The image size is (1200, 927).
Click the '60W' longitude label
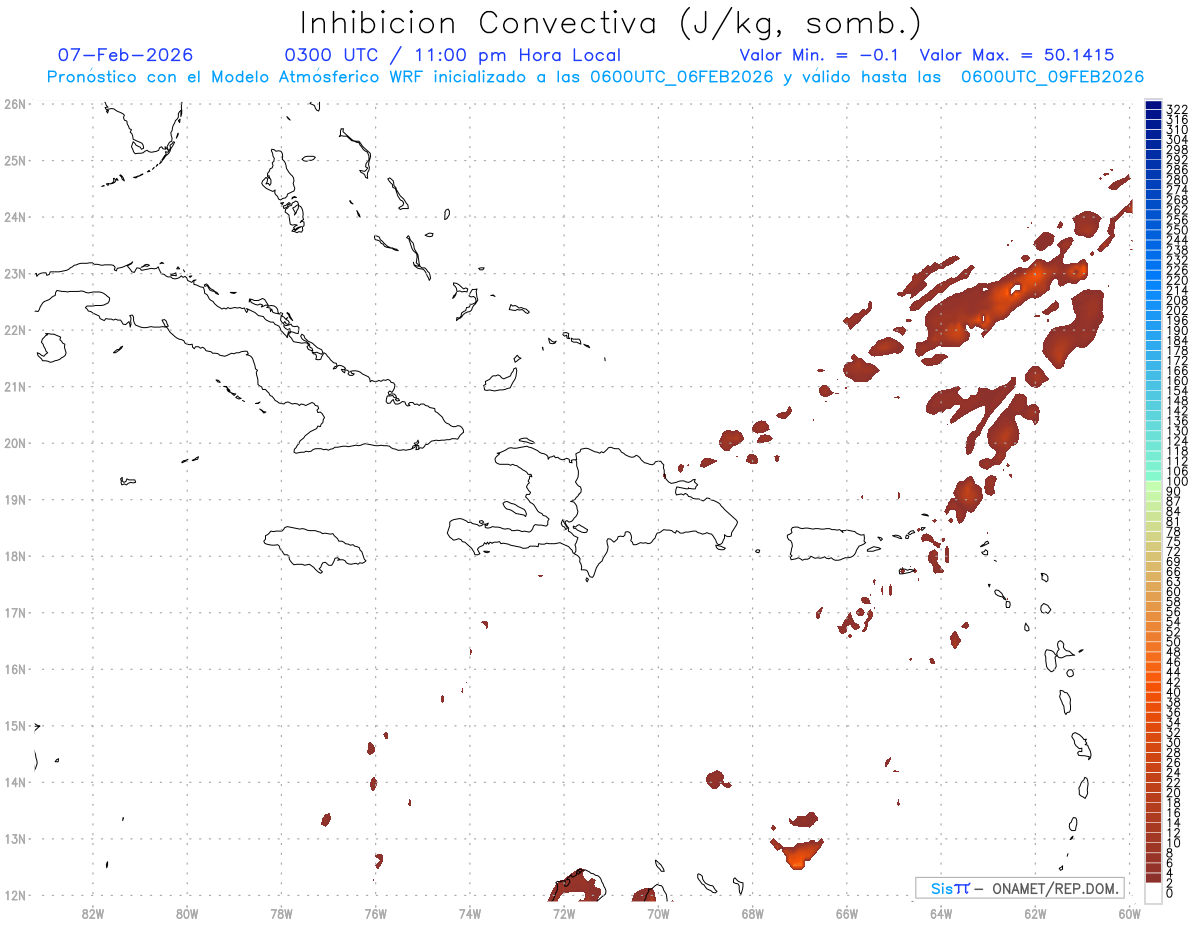1130,913
